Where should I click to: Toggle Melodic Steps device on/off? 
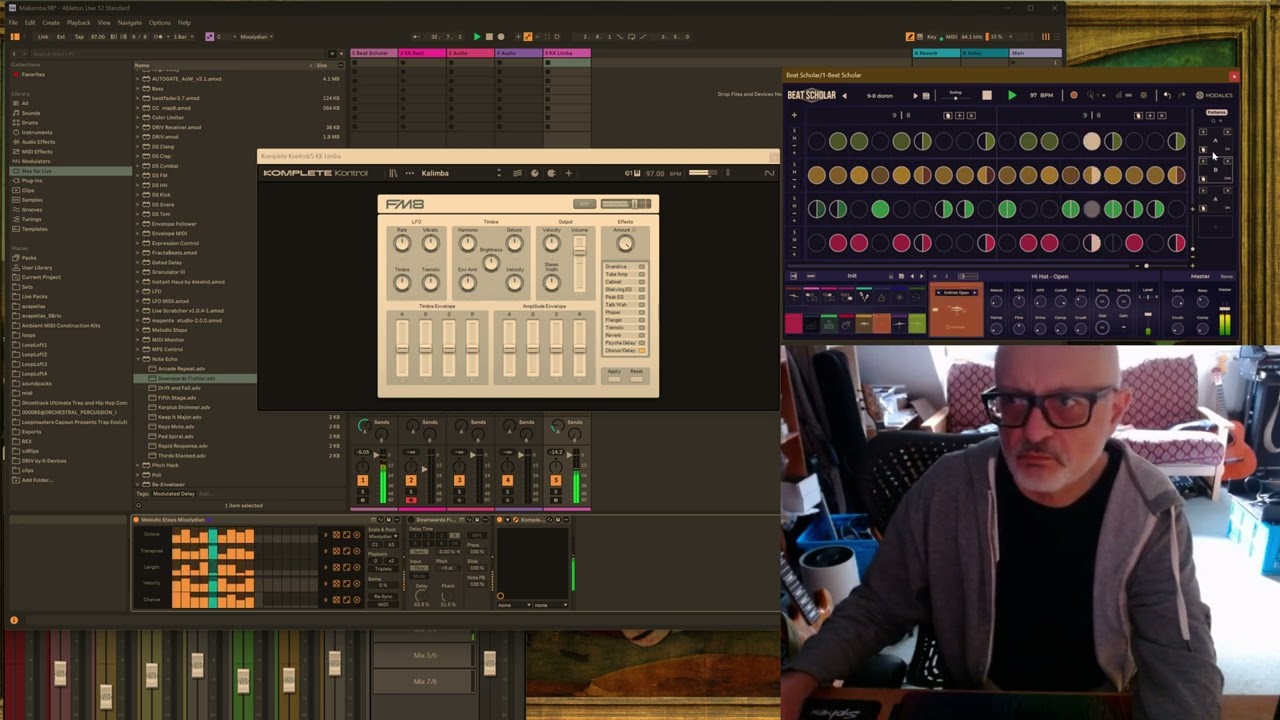(x=136, y=520)
